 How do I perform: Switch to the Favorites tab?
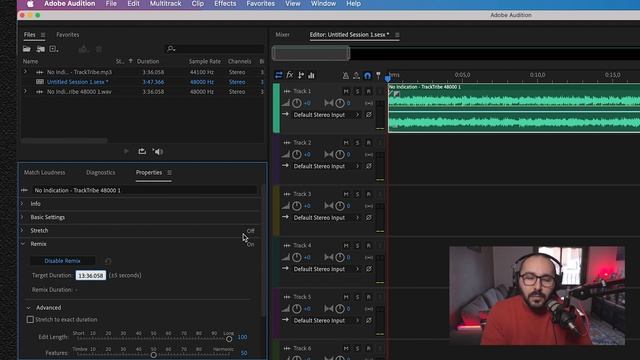click(x=68, y=35)
